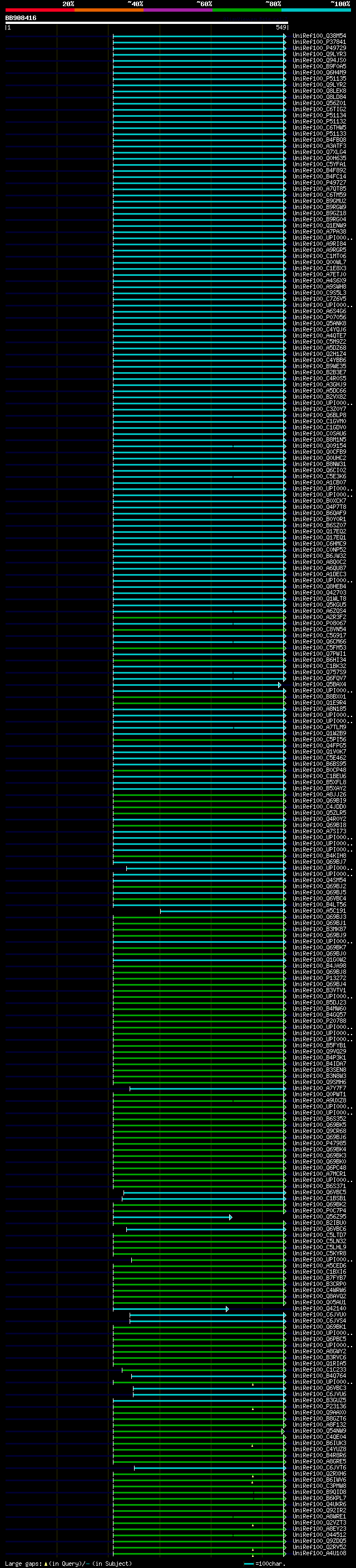356x1568 pixels.
Task: Click hit label UniRef100_A7Y7F7
Action: click(319, 1089)
